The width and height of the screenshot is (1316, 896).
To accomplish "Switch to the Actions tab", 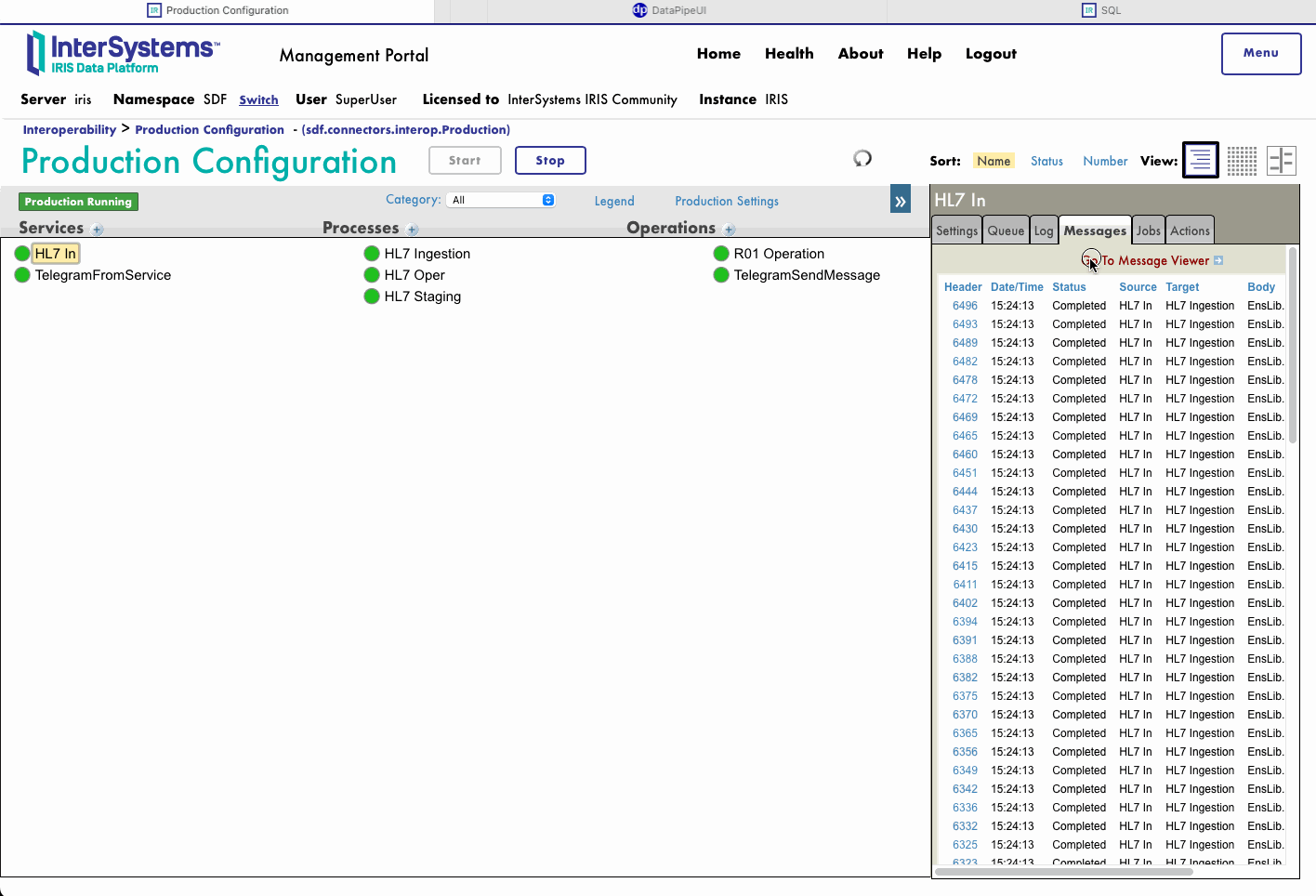I will point(1190,231).
